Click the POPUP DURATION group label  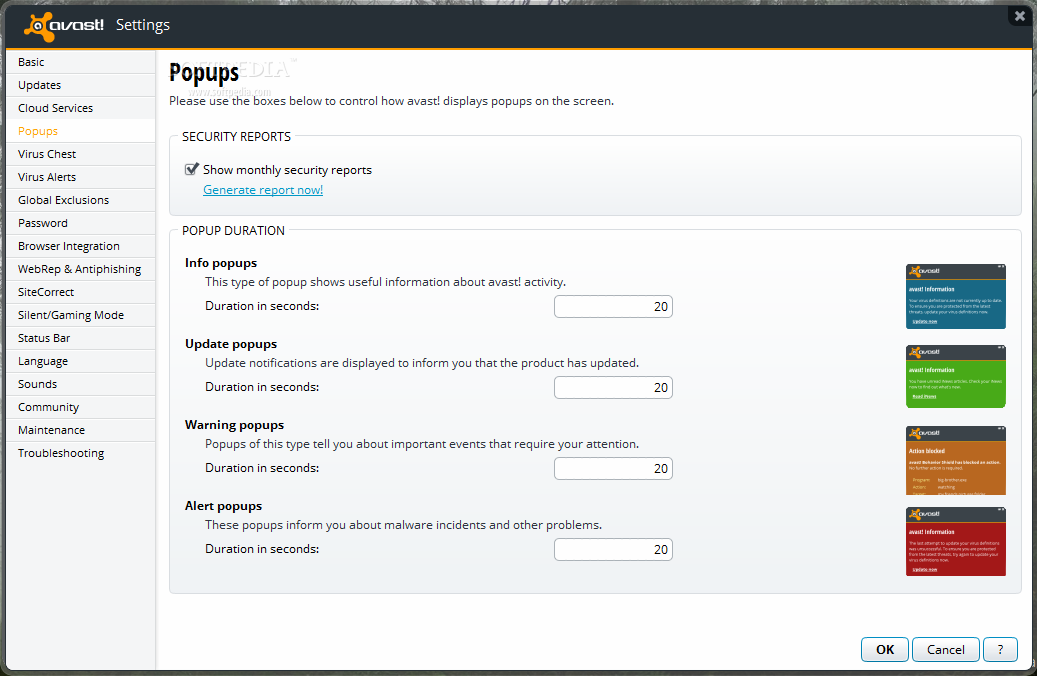233,230
